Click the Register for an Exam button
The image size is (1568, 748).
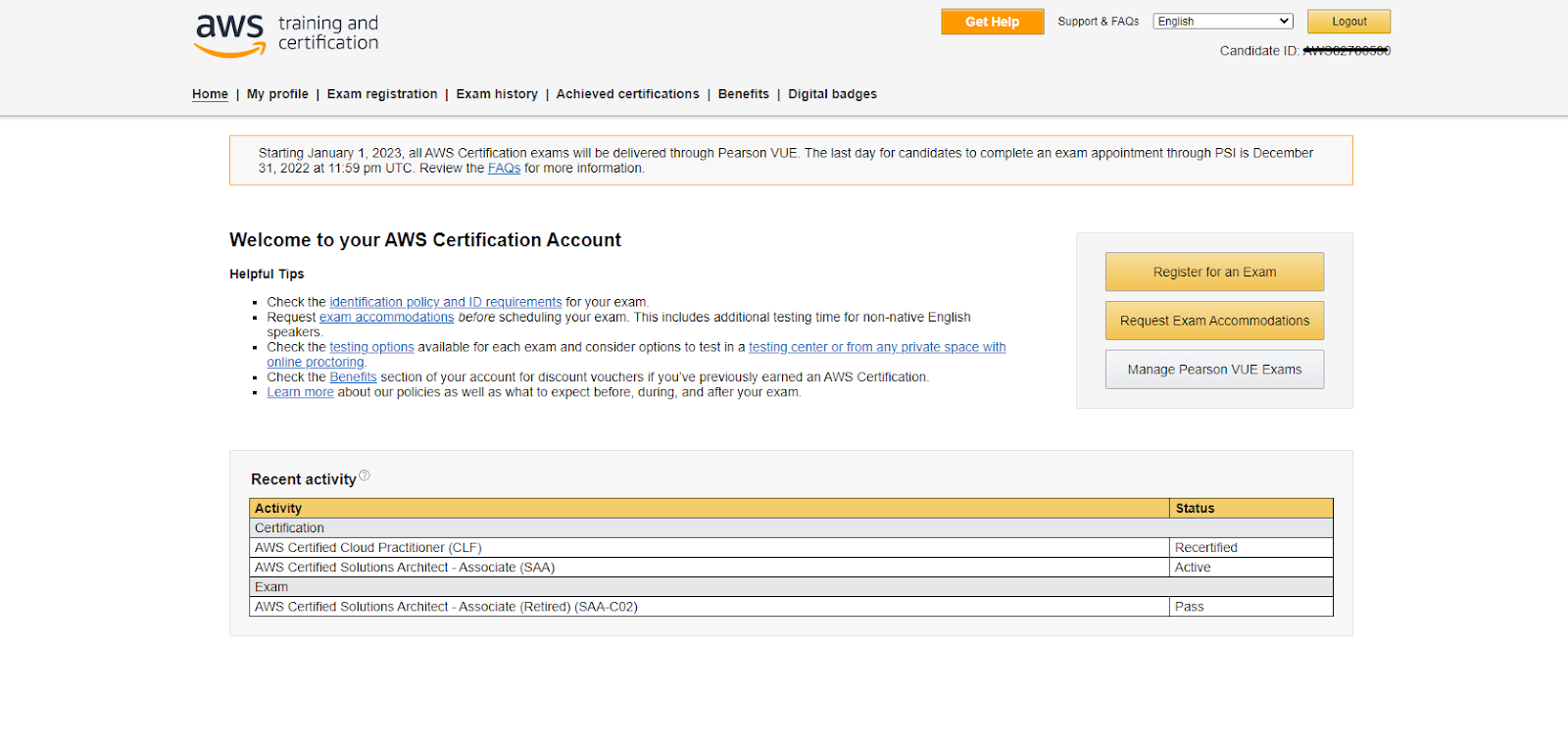(1214, 272)
